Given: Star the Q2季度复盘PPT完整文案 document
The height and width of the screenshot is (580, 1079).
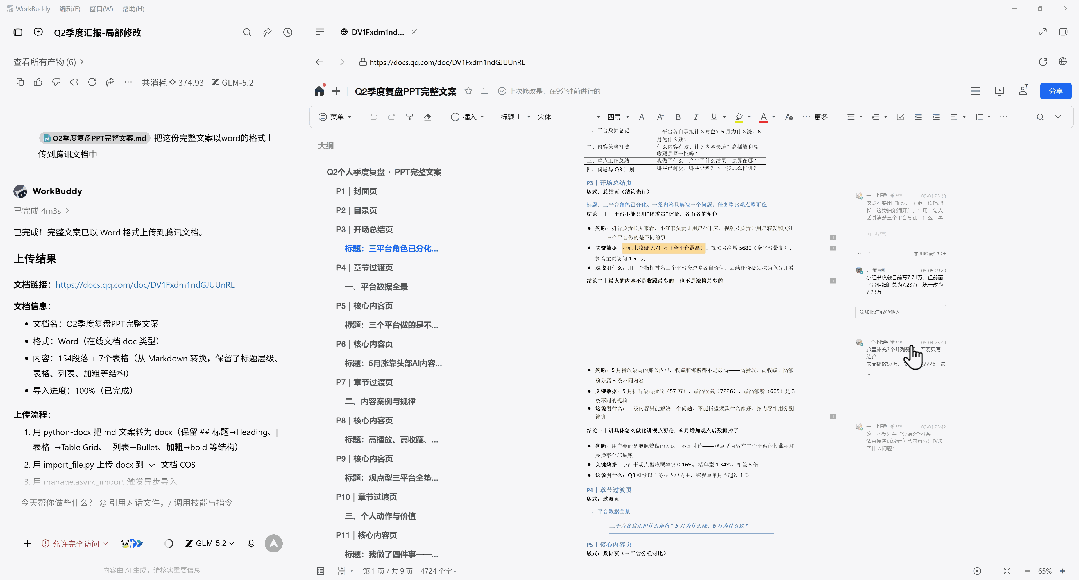Looking at the screenshot, I should click(x=469, y=91).
